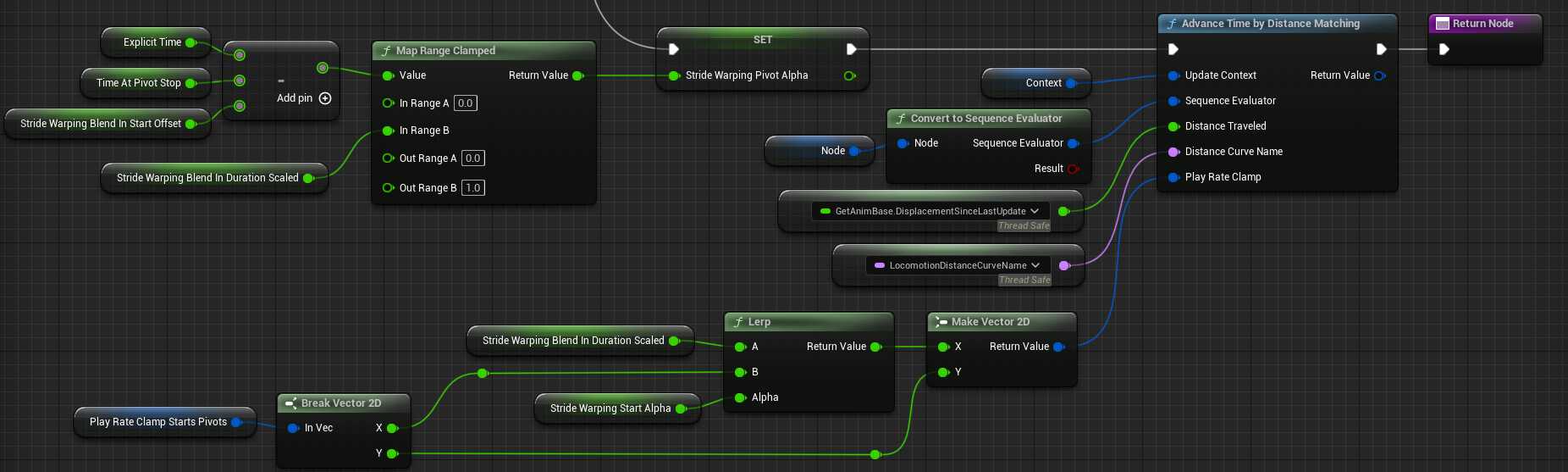Click Return Node execution input pin
The width and height of the screenshot is (1568, 472).
pyautogui.click(x=1444, y=49)
